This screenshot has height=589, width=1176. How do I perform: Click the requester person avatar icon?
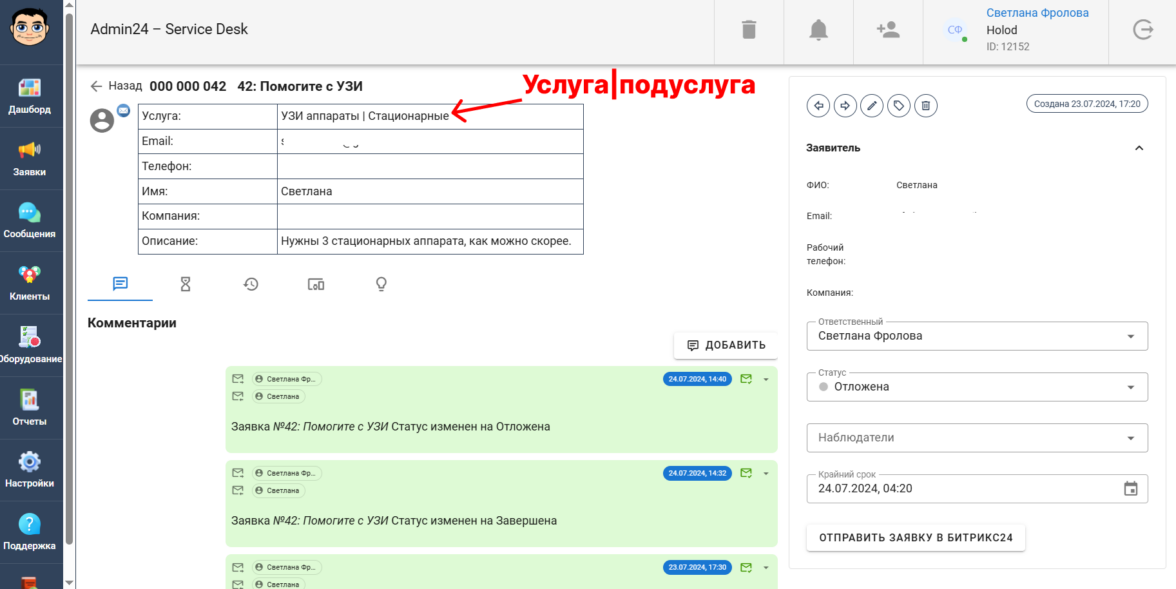(102, 120)
